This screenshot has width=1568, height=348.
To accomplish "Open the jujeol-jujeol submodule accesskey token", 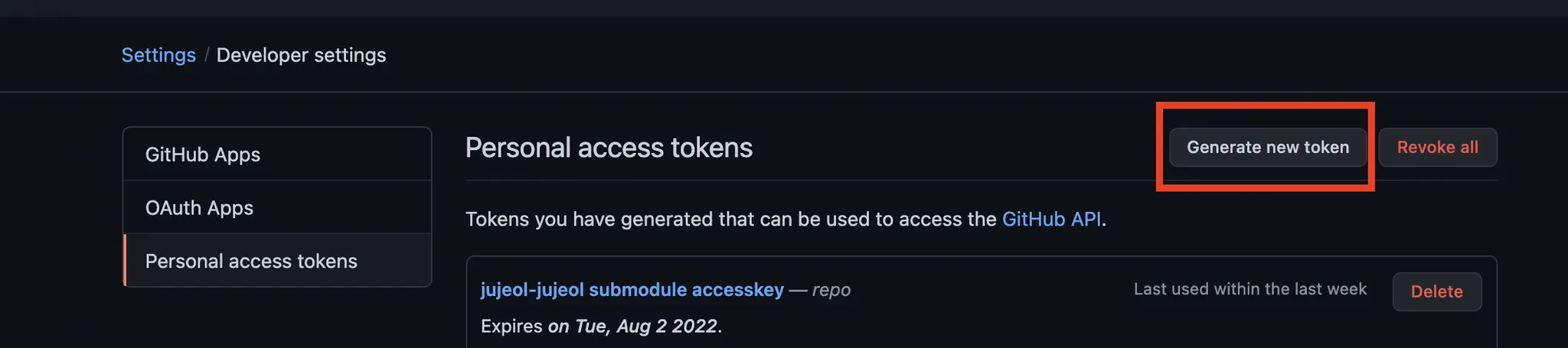I will point(632,290).
